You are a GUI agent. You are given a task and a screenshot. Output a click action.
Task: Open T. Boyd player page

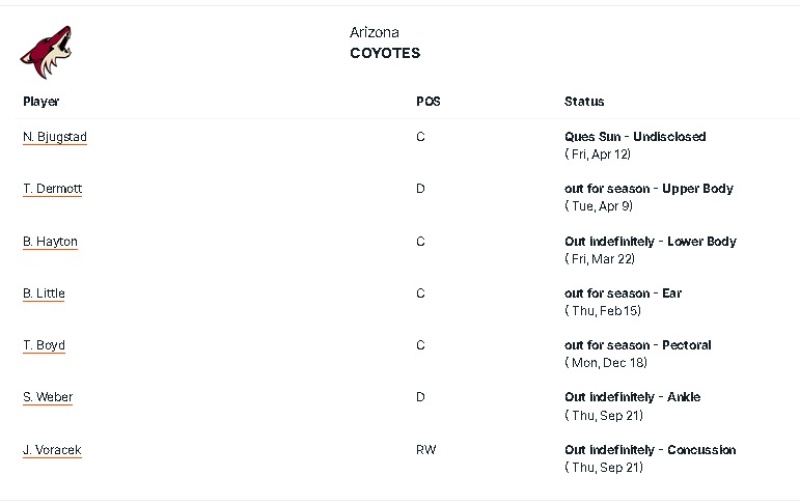(44, 346)
